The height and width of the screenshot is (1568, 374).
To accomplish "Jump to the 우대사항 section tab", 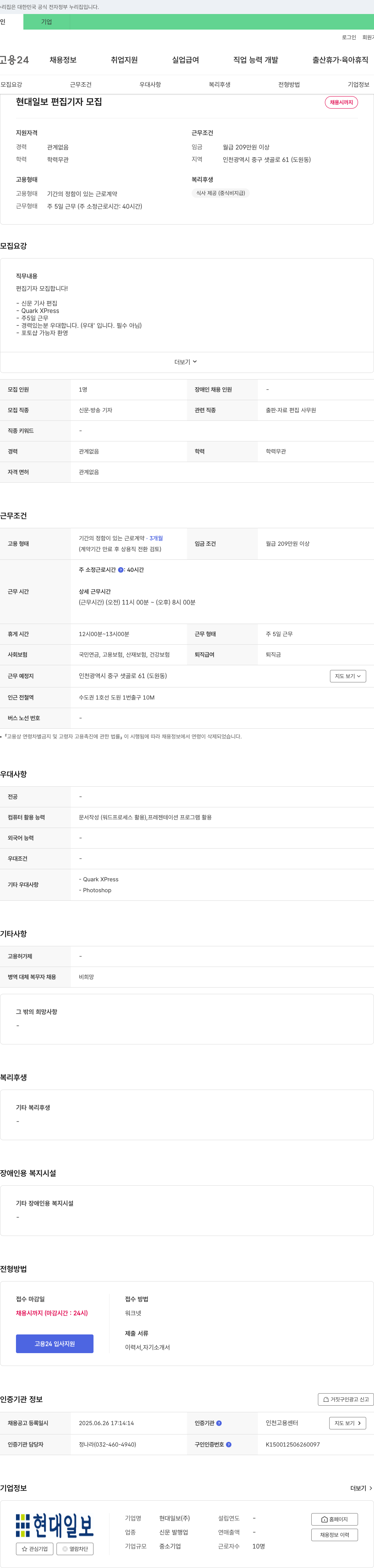I will [150, 84].
